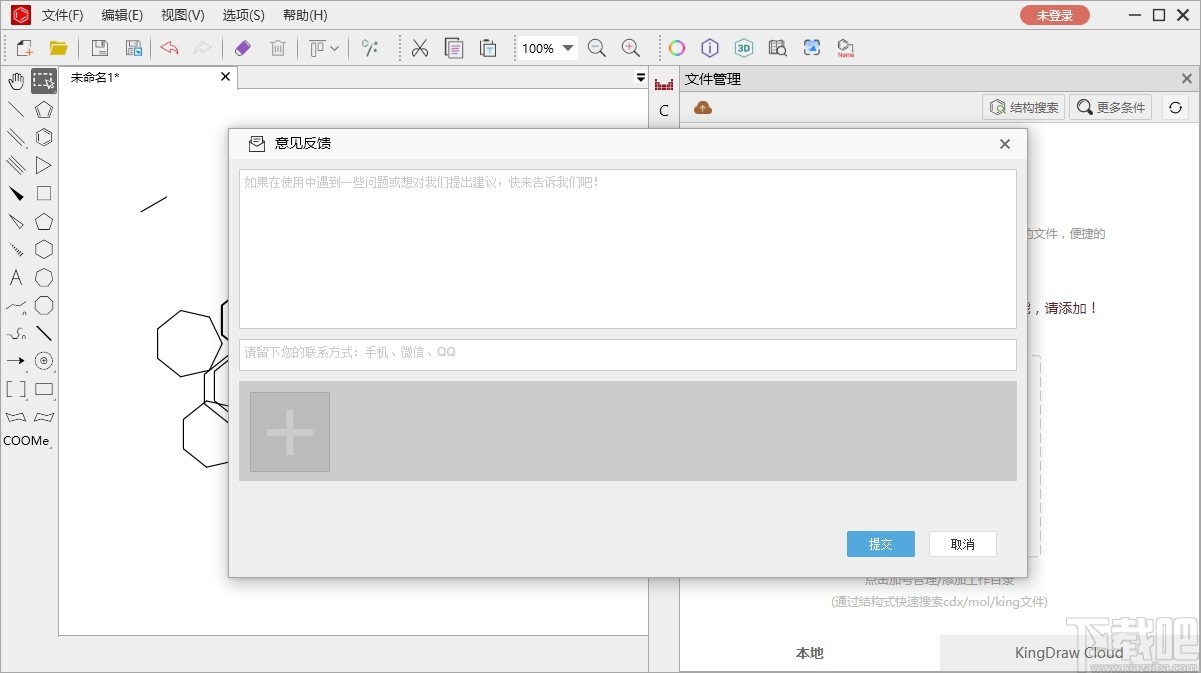Click the Name-to-structure conversion icon
Viewport: 1201px width, 673px height.
(845, 47)
